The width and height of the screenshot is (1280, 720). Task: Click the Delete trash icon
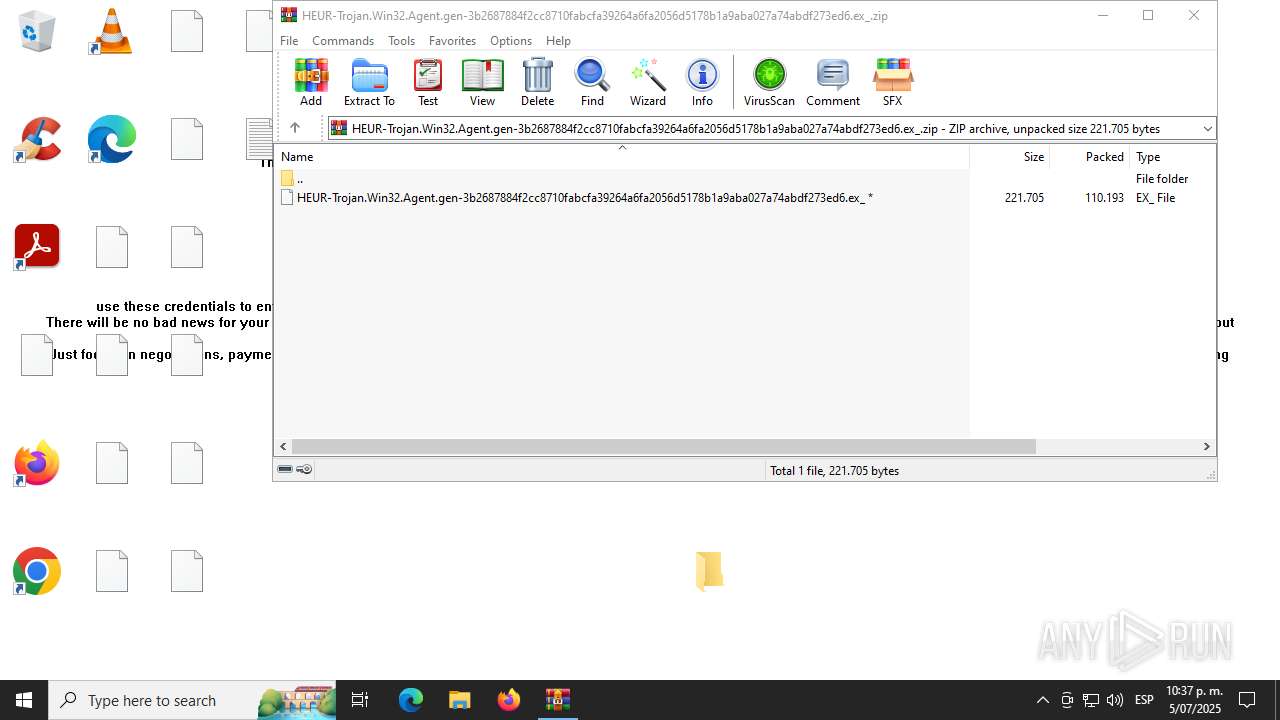(x=537, y=81)
